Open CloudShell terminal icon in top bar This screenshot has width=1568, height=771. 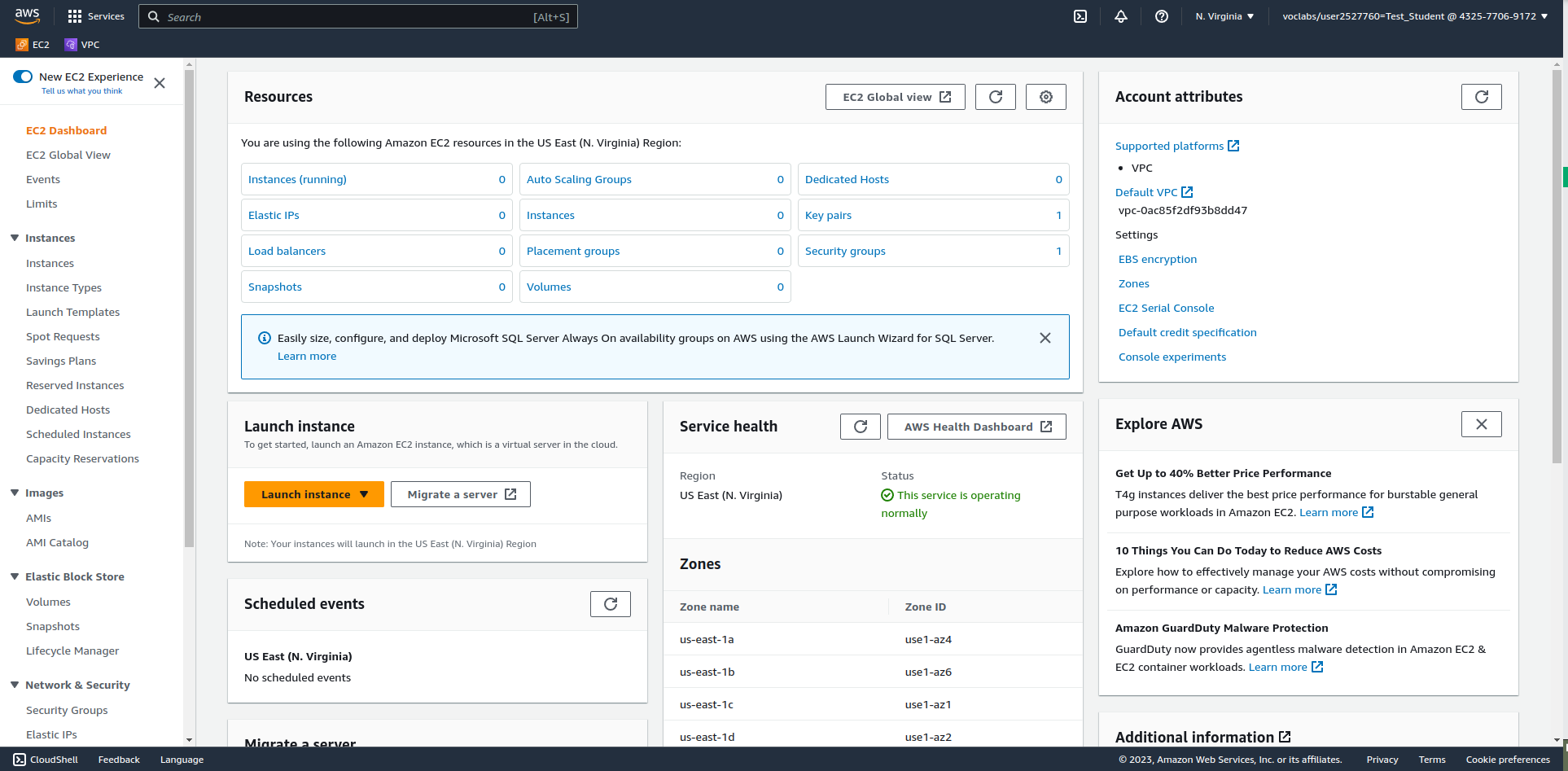[x=1080, y=16]
